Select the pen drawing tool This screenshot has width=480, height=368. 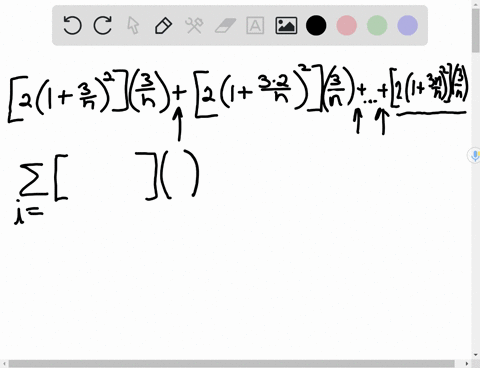163,25
